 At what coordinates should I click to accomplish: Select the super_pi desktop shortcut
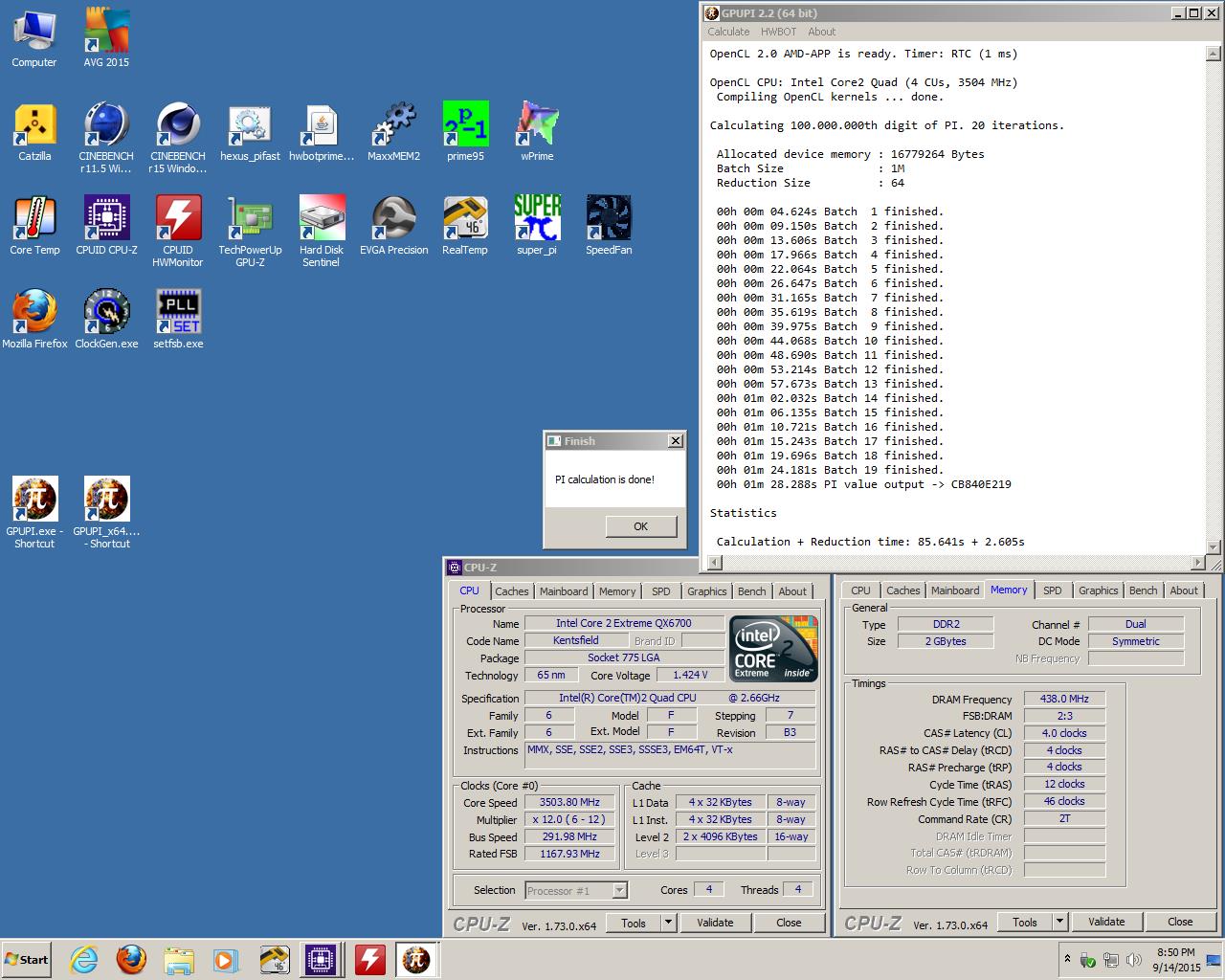[x=537, y=226]
